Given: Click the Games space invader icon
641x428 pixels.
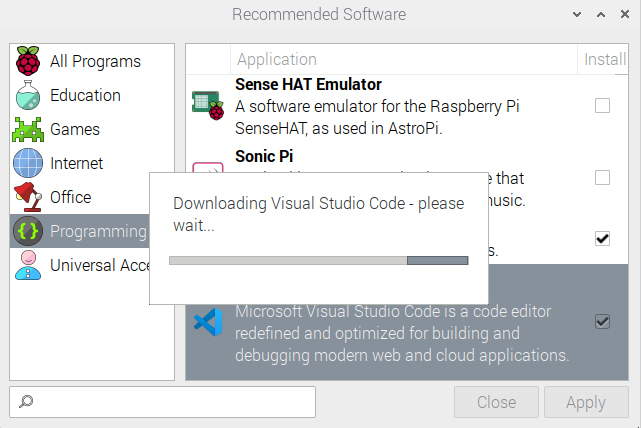Looking at the screenshot, I should [x=28, y=129].
